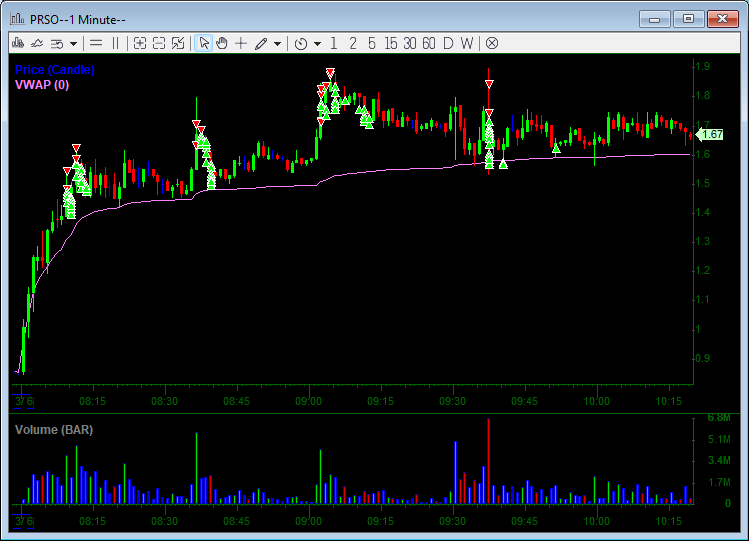Click the 09:30 time label on the price axis
The width and height of the screenshot is (749, 541).
click(x=452, y=401)
